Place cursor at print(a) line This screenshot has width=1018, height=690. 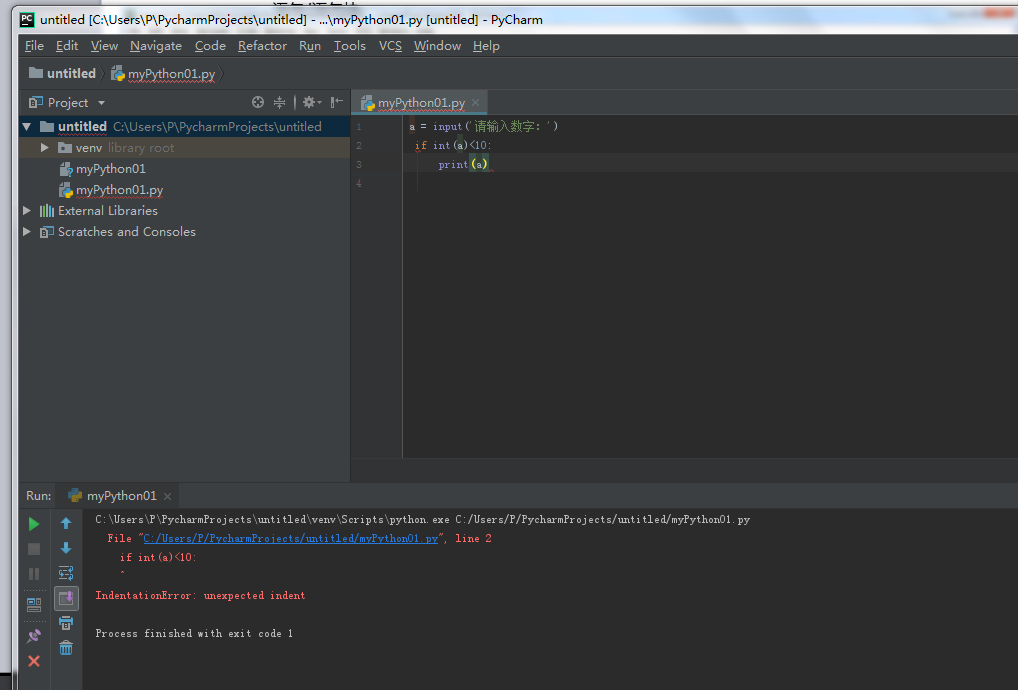point(464,165)
